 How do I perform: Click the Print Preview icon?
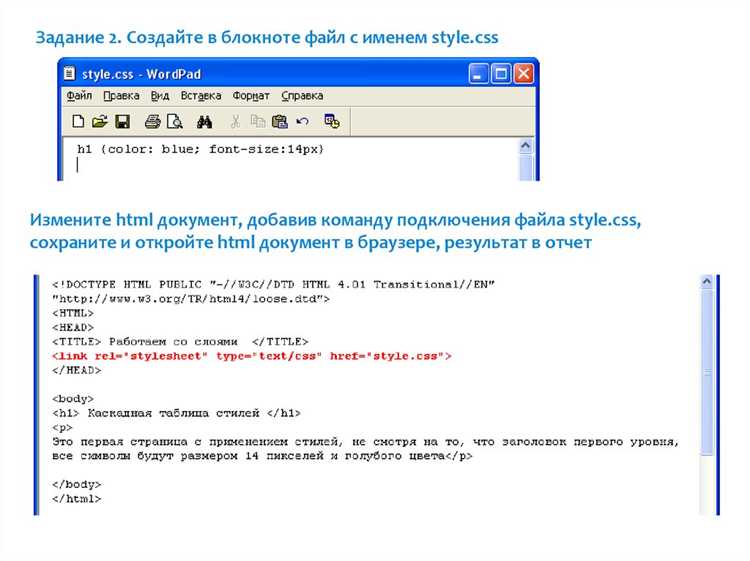[x=175, y=121]
